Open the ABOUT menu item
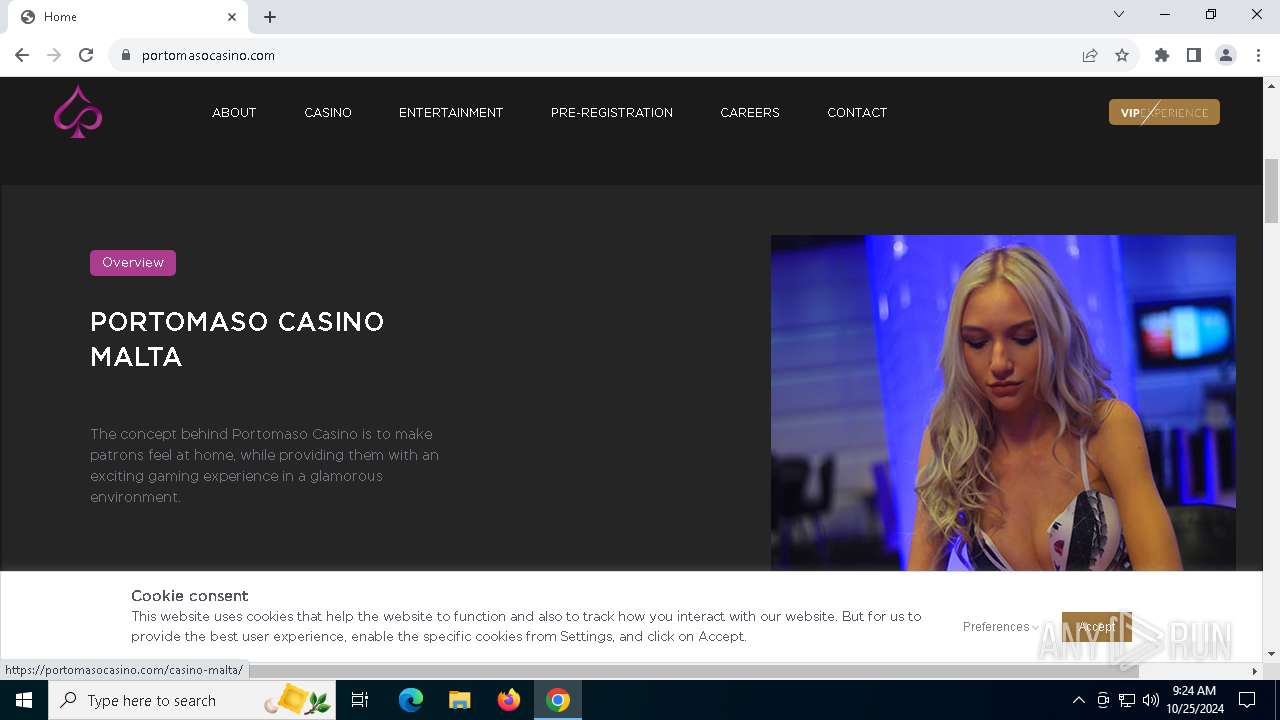Screen dimensions: 1280x720 pos(234,113)
